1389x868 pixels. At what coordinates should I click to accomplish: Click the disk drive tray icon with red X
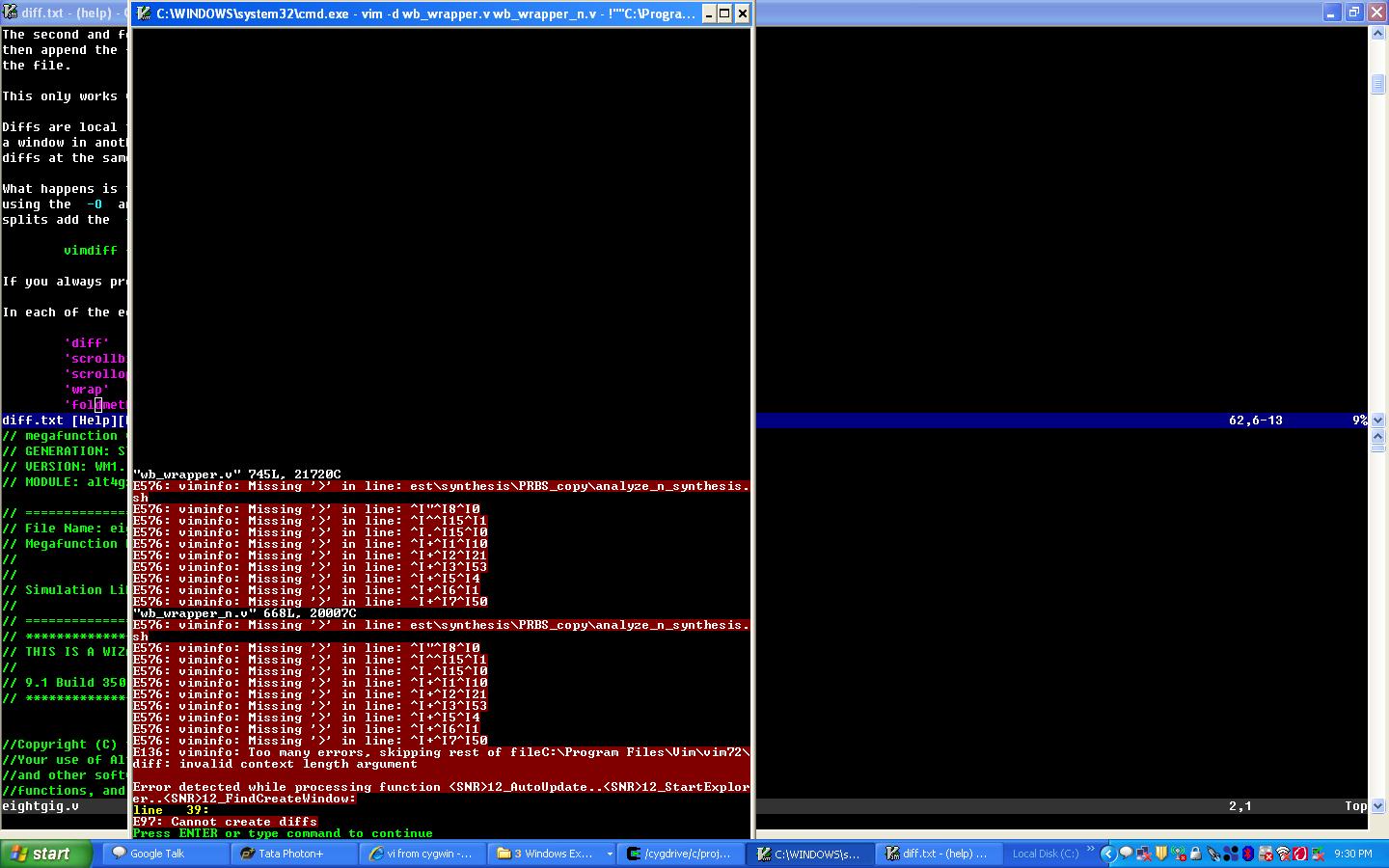tap(1265, 854)
